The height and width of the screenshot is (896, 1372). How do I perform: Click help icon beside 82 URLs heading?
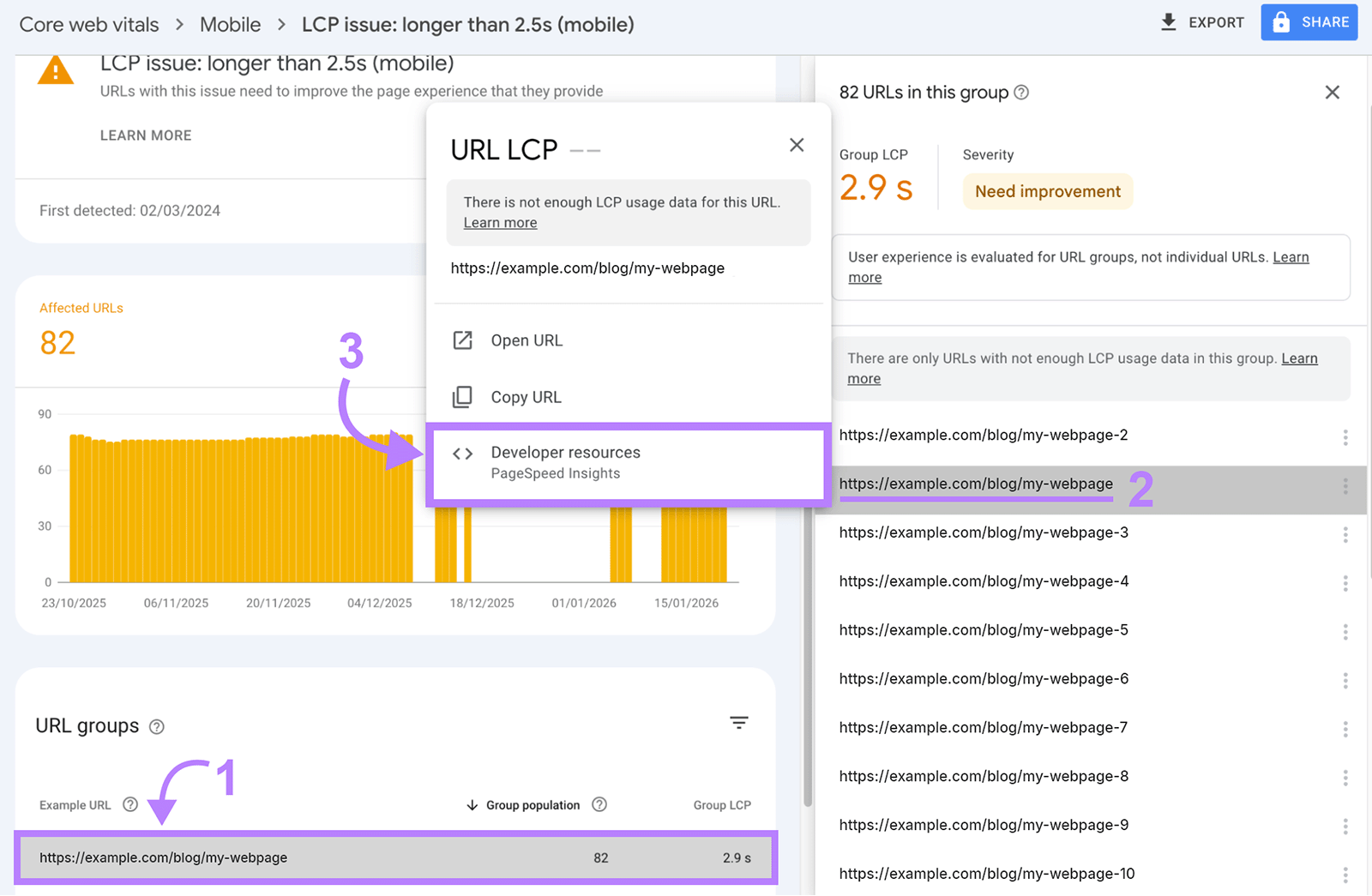[x=1021, y=93]
